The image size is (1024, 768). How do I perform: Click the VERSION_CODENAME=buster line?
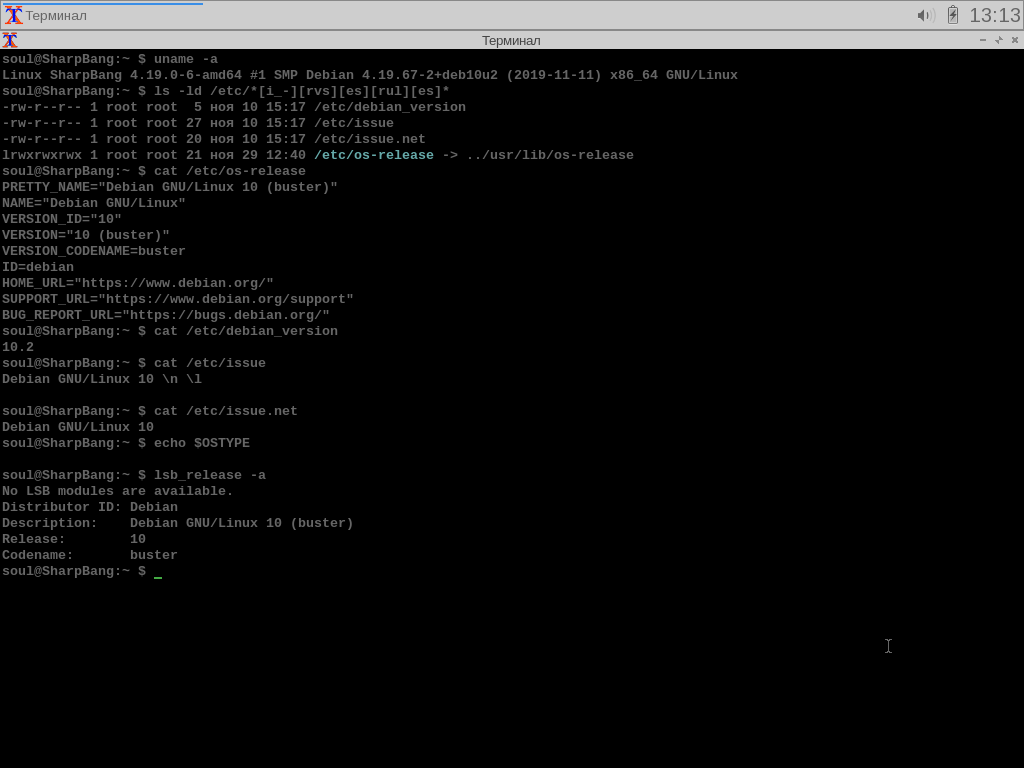pyautogui.click(x=93, y=251)
